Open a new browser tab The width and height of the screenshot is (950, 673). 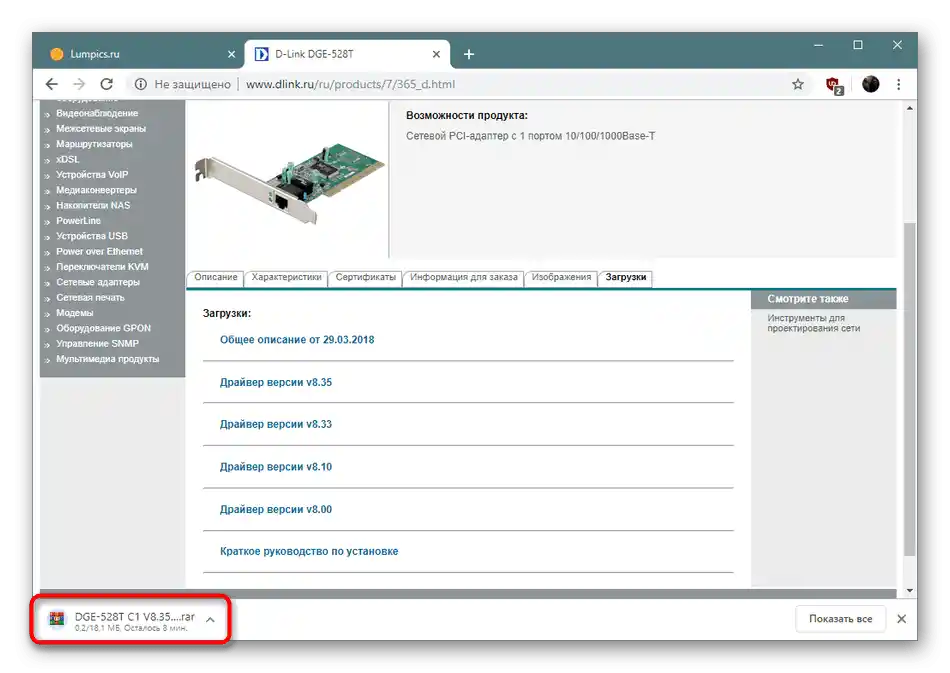pos(469,54)
